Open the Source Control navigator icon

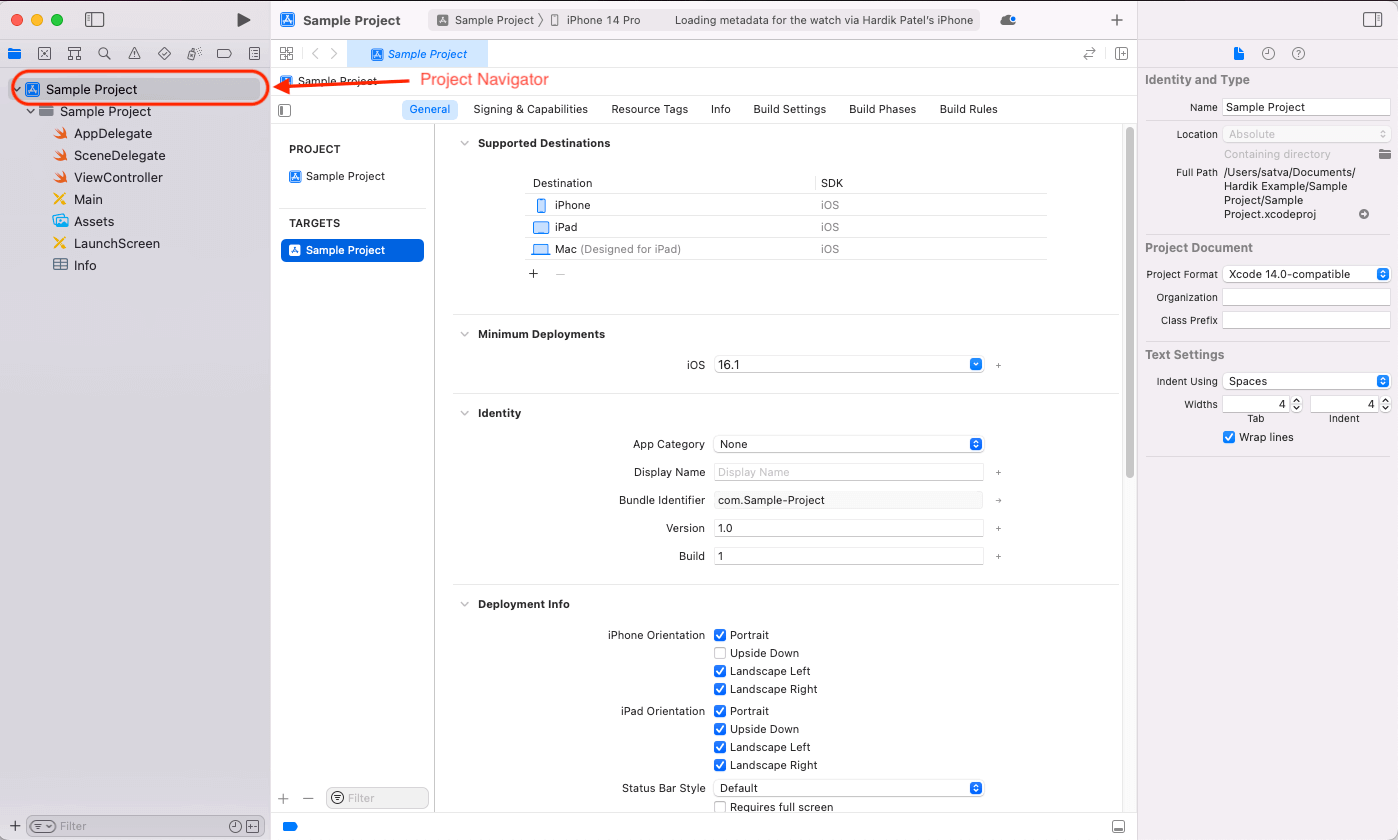[44, 54]
